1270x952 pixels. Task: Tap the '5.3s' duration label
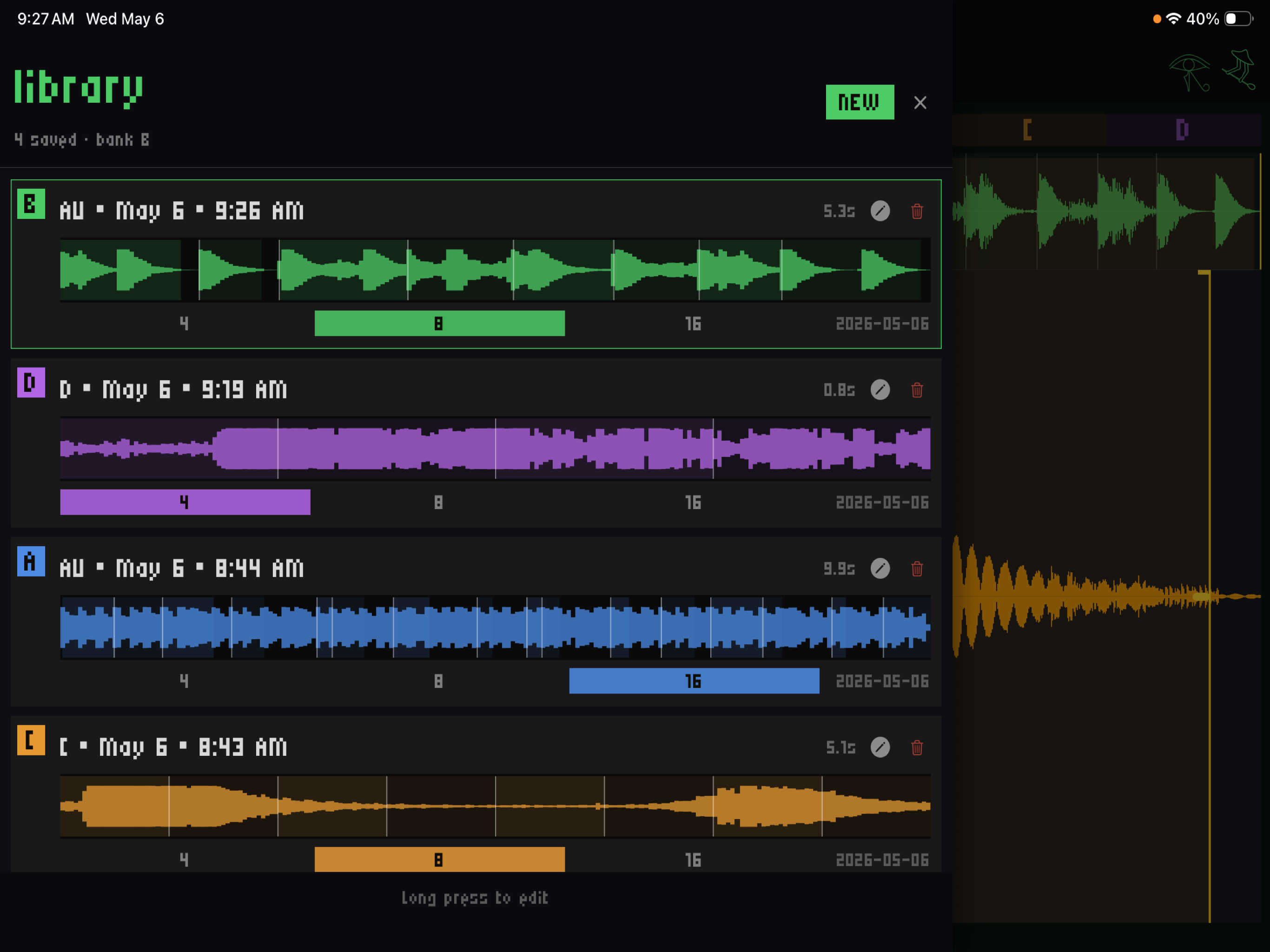(x=839, y=212)
